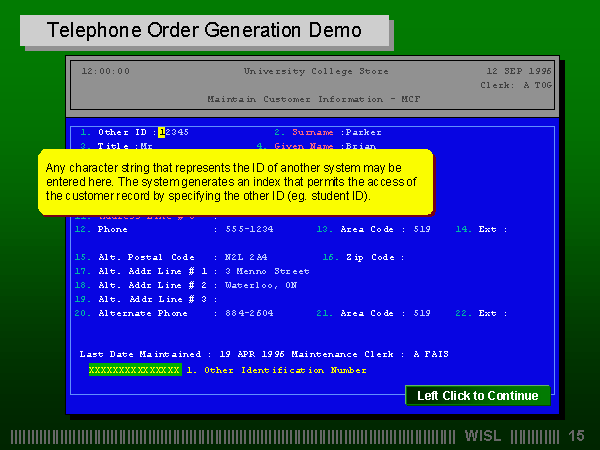Click the green XXXXXXXXXXXXXX highlighted prompt field
600x450 pixels.
pyautogui.click(x=134, y=370)
